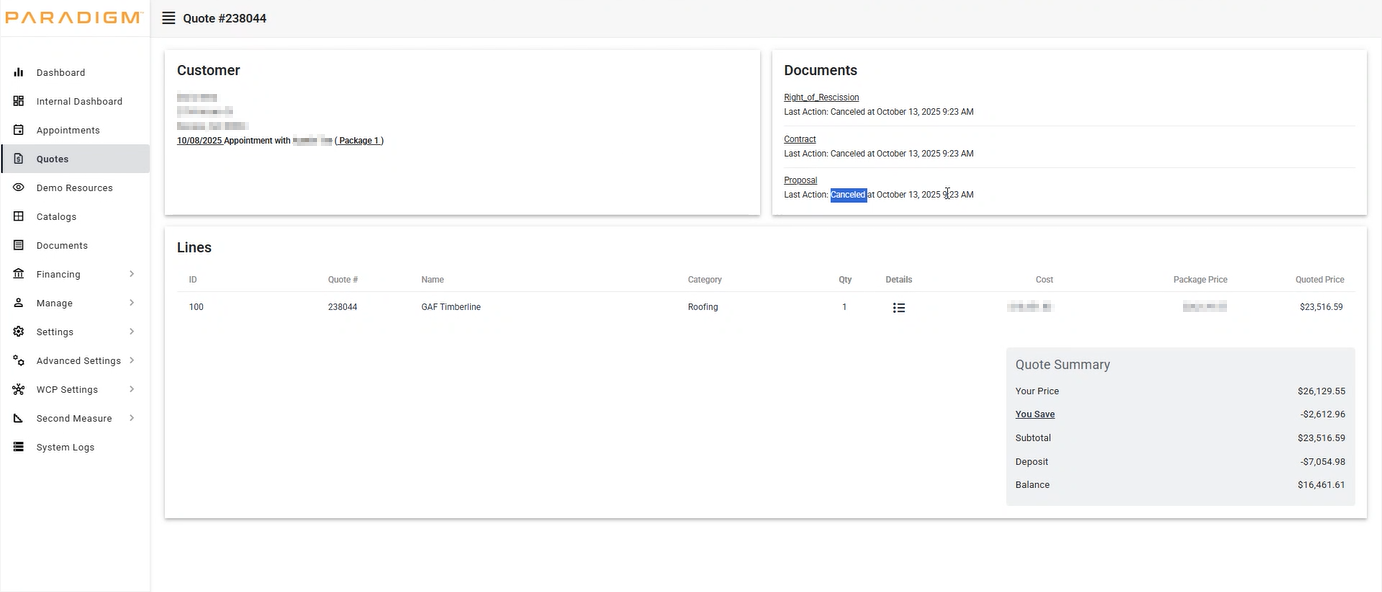The height and width of the screenshot is (592, 1382).
Task: Click the WCP Settings hub icon
Action: (18, 389)
